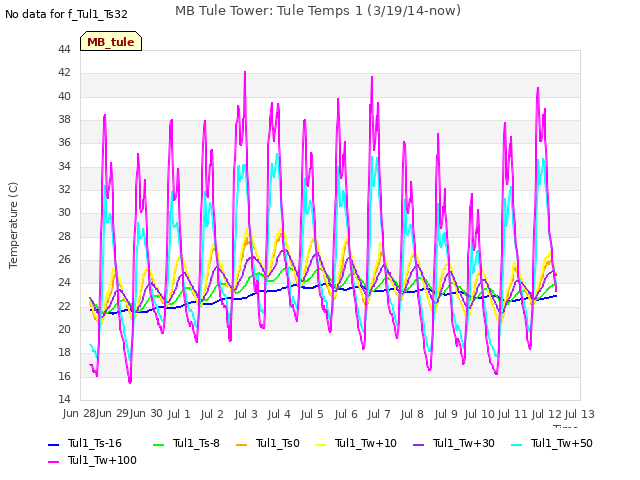Select the Tul1_Ts0 legend entry
The image size is (640, 480).
tap(268, 443)
